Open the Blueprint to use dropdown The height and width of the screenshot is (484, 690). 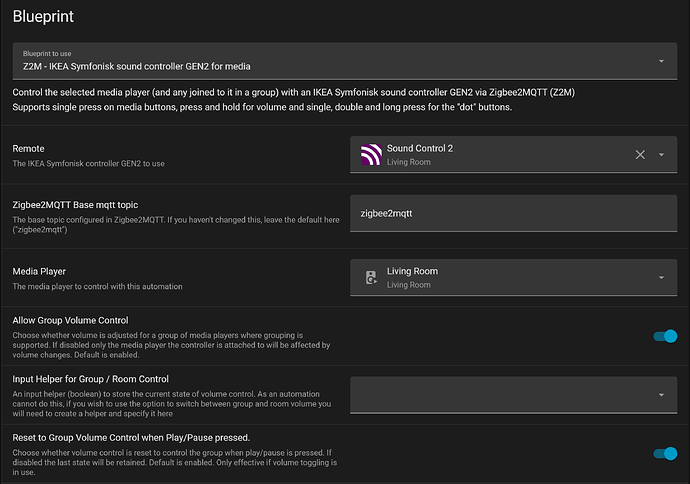(345, 61)
